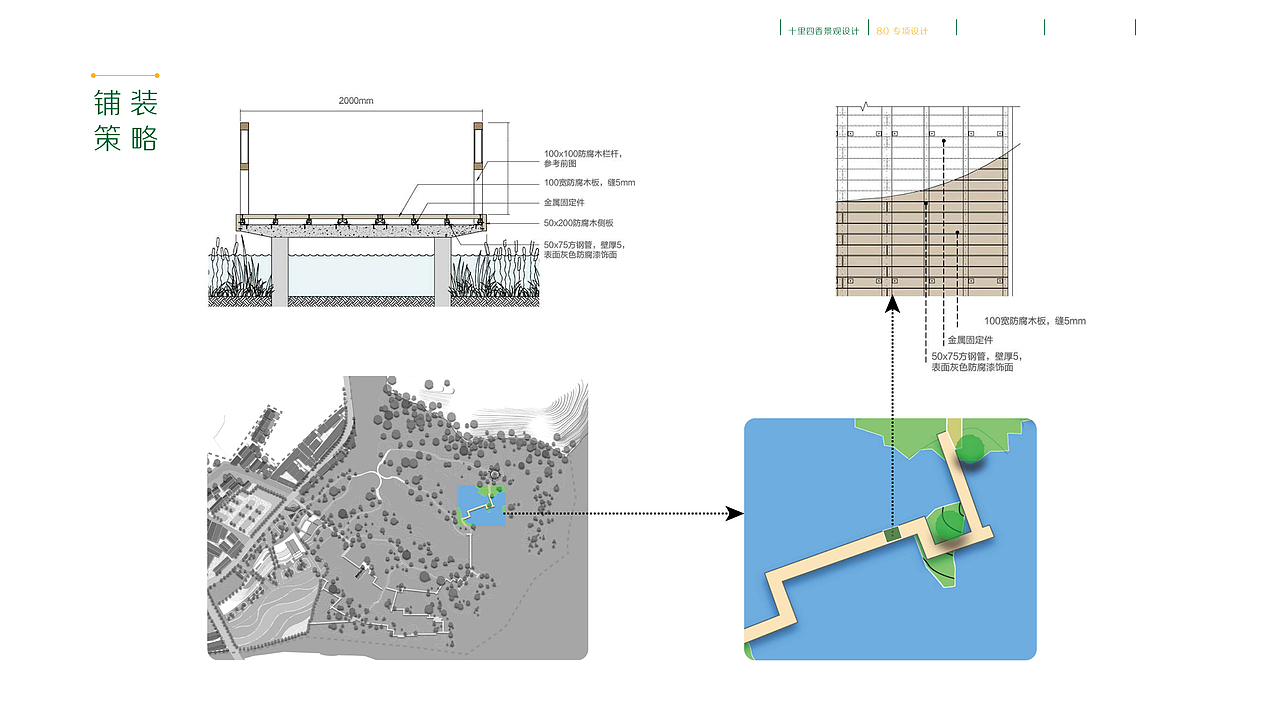Select 50x75方钢管 label below decking plan
1280x720 pixels.
pyautogui.click(x=975, y=362)
